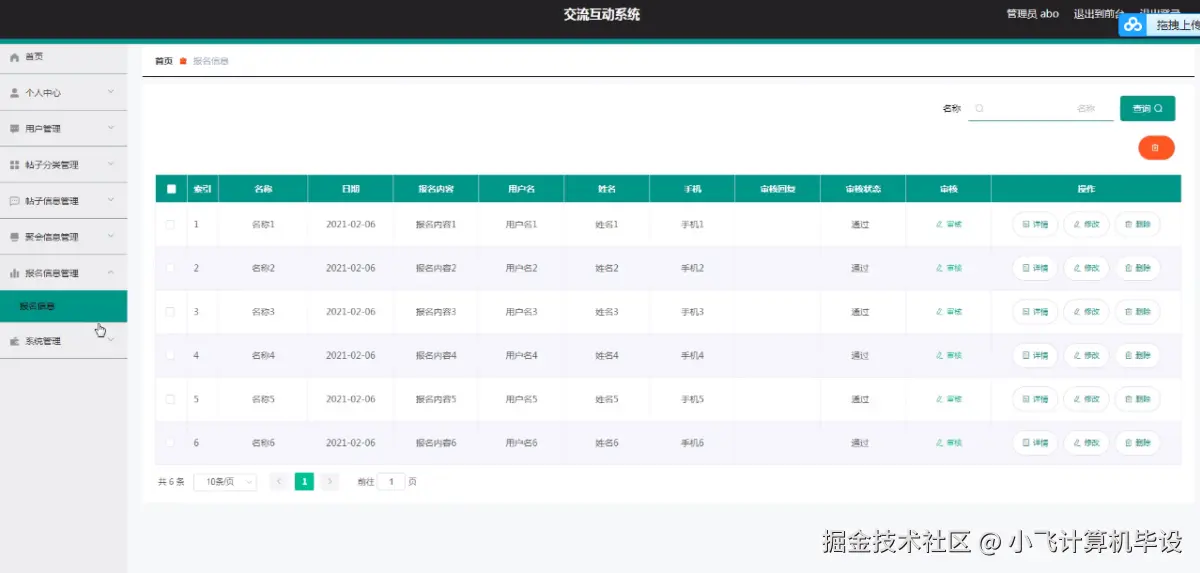This screenshot has width=1200, height=573.
Task: Check the checkbox for row 名称2
Action: click(170, 268)
